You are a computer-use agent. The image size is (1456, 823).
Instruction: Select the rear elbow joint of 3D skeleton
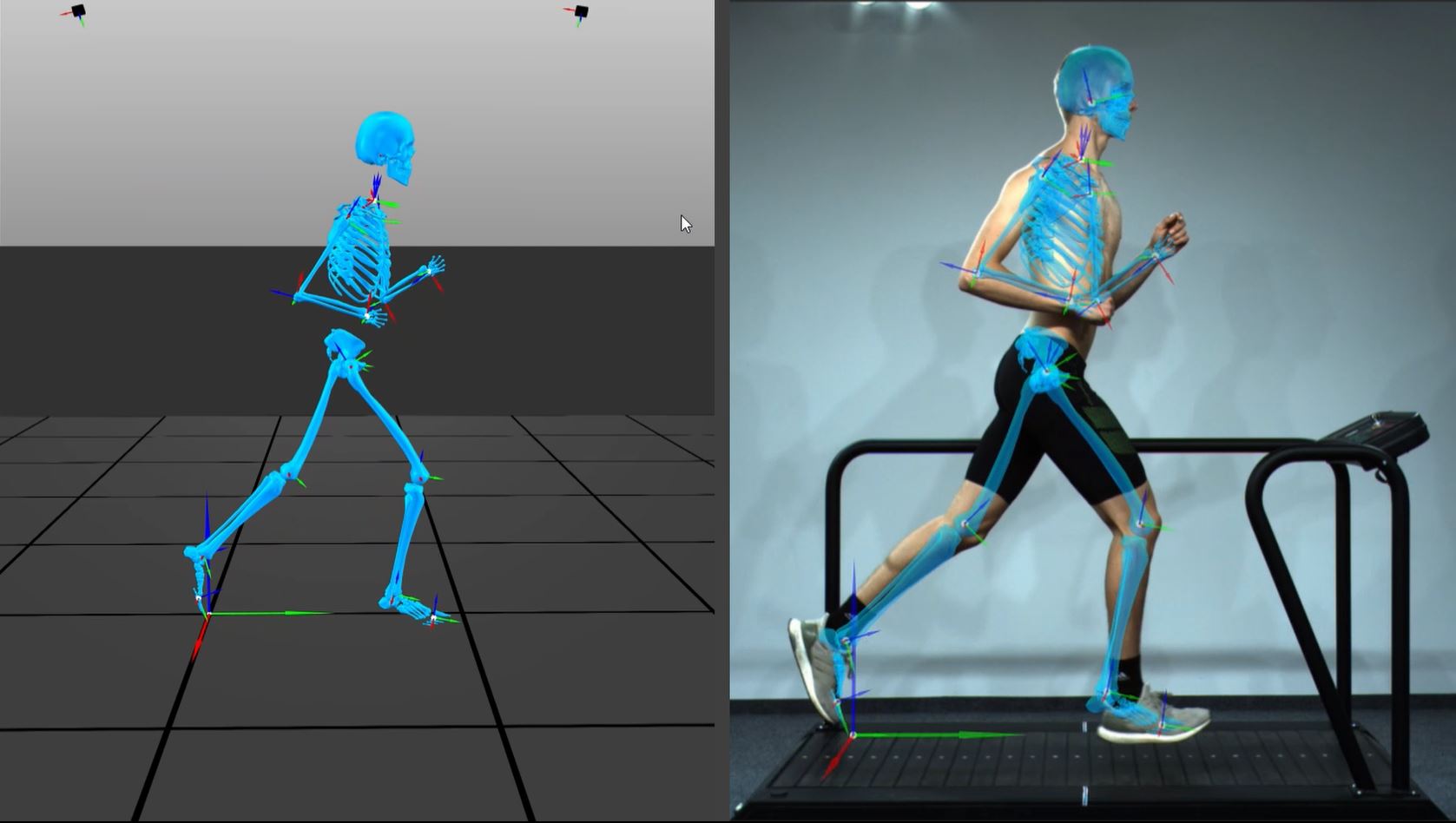click(298, 296)
